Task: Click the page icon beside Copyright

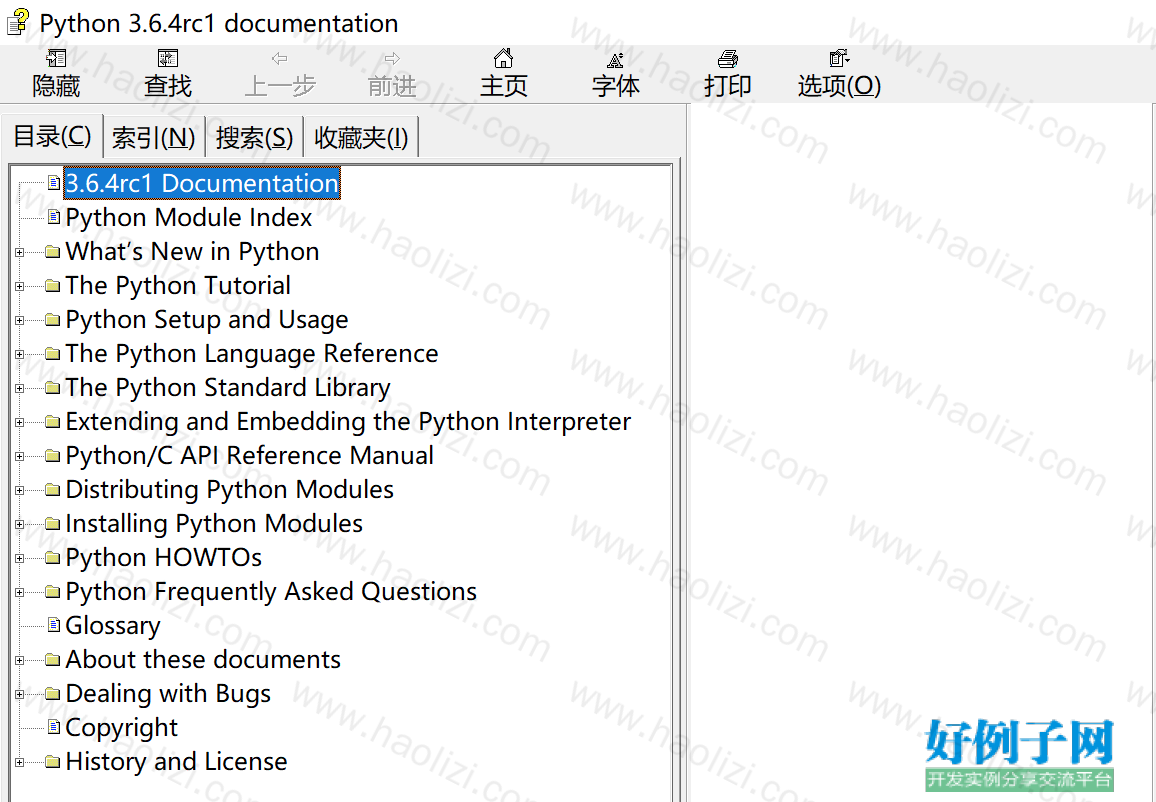Action: pyautogui.click(x=53, y=728)
